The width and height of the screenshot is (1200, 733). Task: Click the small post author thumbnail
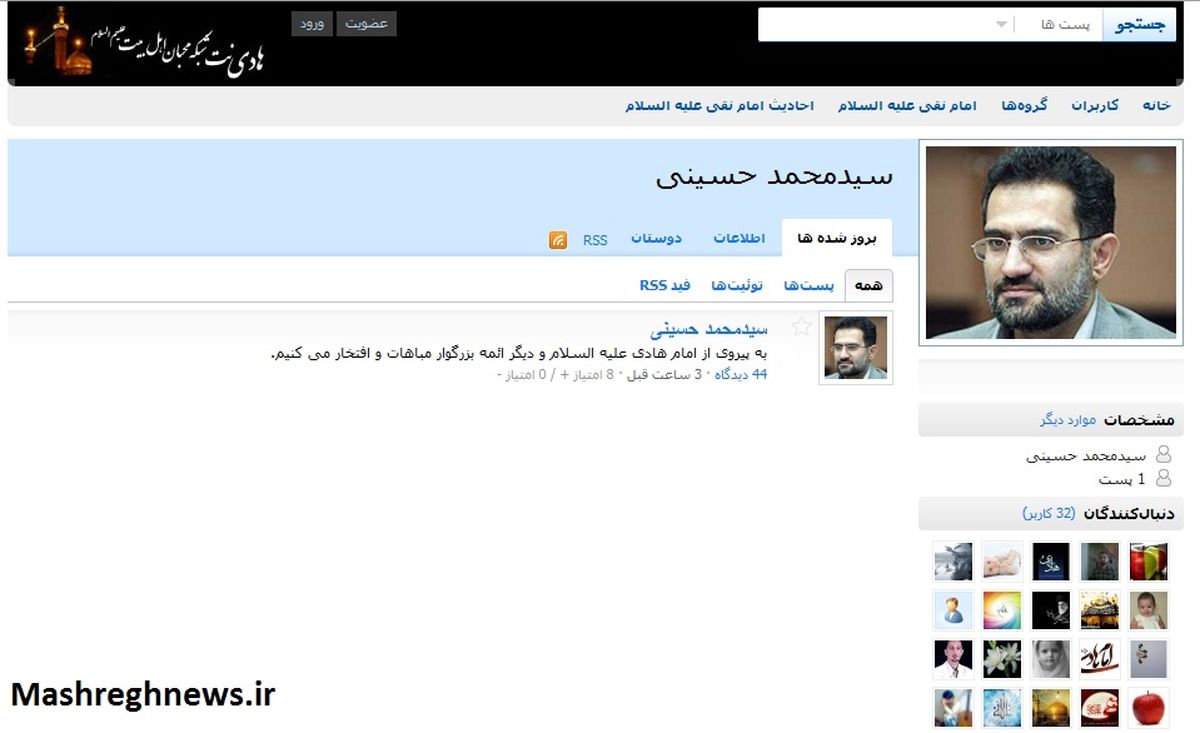(x=855, y=348)
